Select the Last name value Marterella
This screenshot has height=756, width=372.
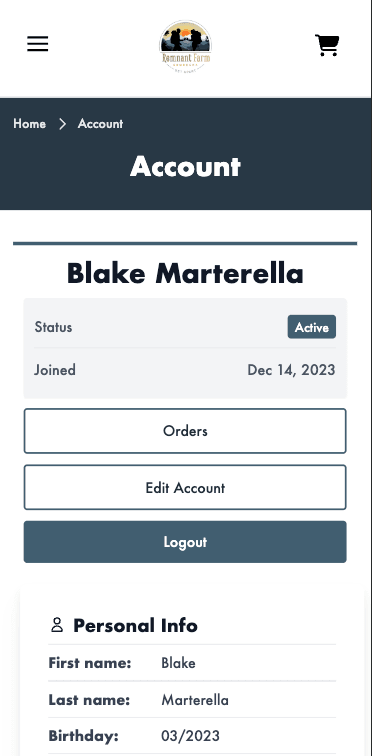195,700
